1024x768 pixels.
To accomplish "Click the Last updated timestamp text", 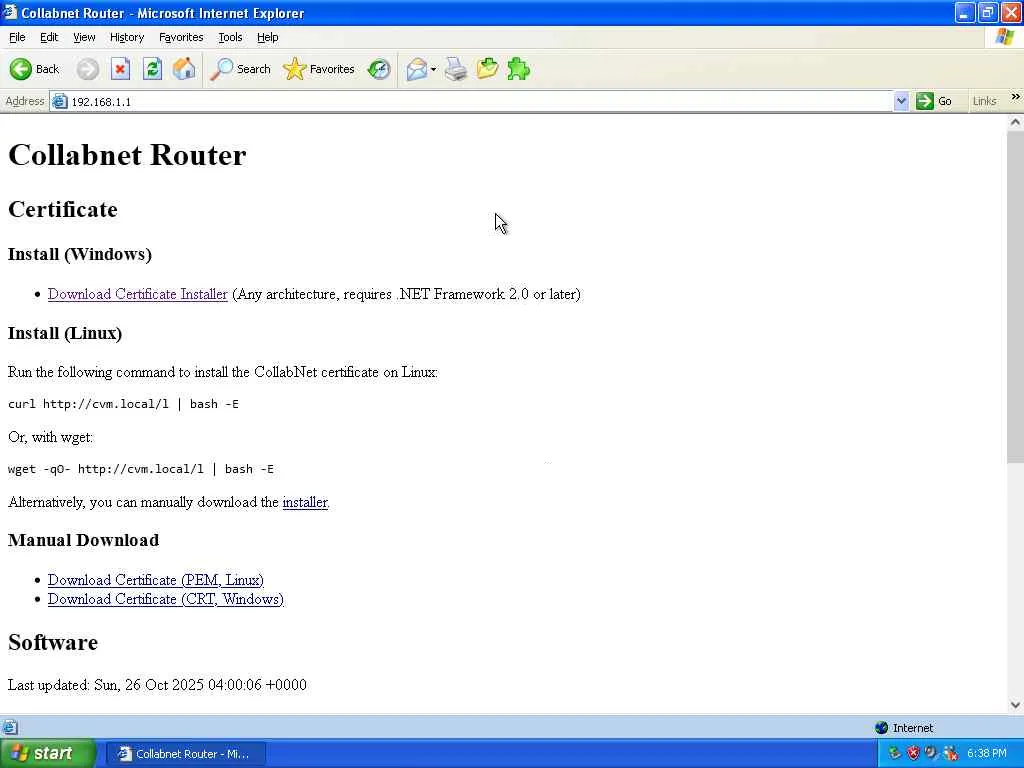I will [157, 684].
